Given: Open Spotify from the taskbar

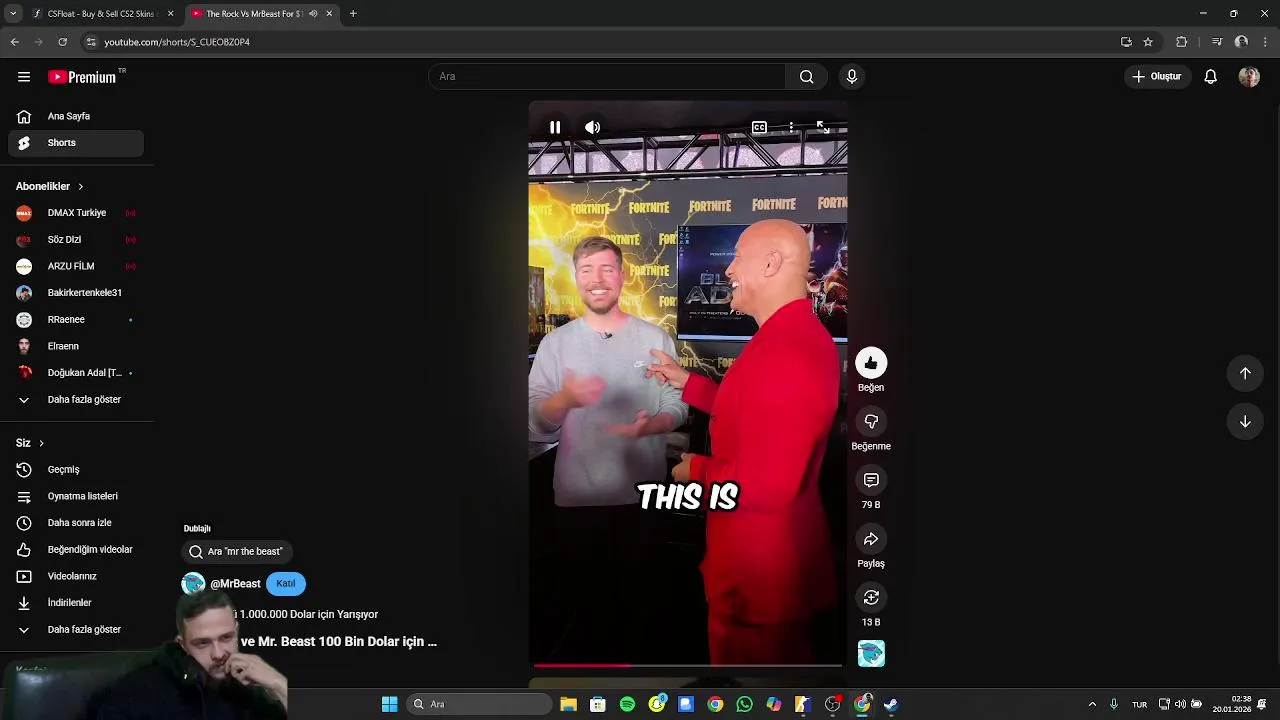Looking at the screenshot, I should pos(627,704).
